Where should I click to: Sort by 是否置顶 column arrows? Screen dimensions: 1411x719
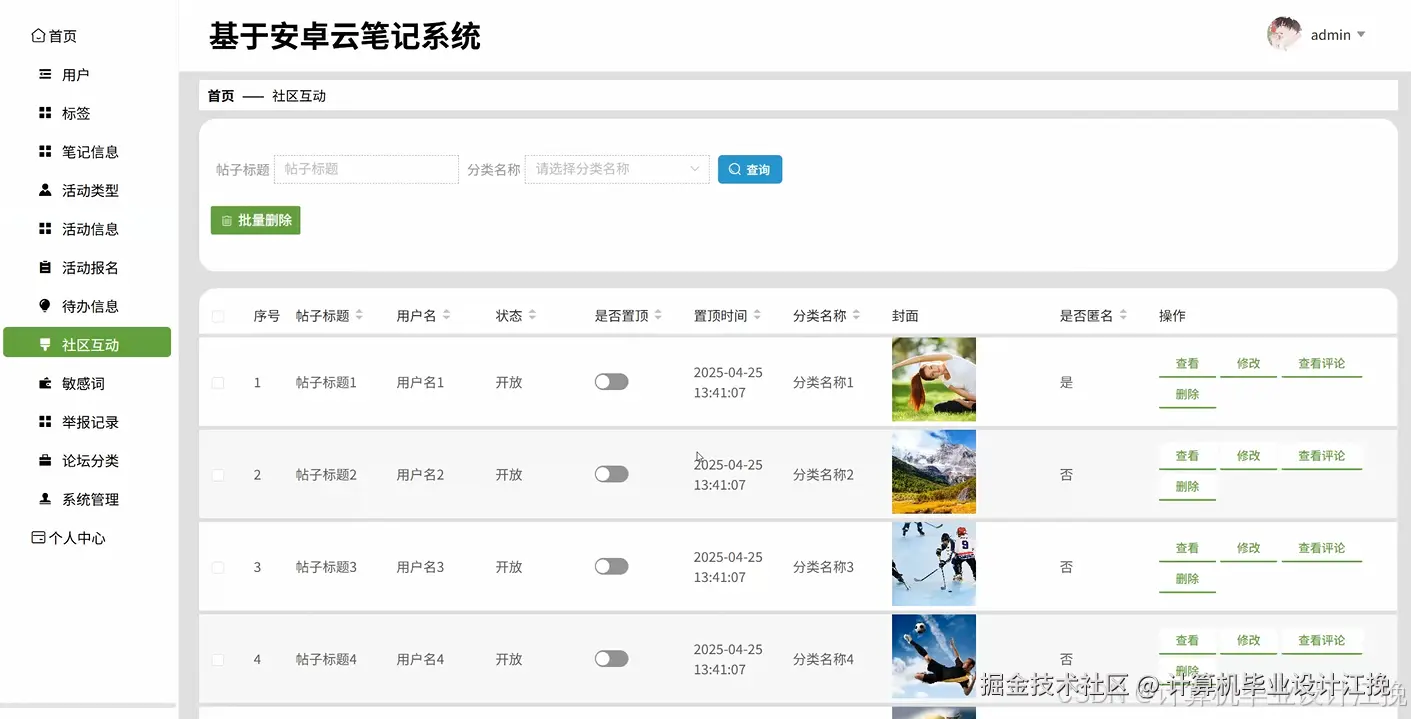[x=658, y=315]
